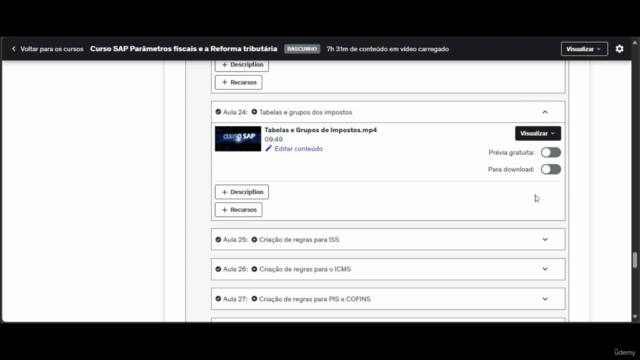
Task: Click the course title Curso SAP Parâmetros fiscais
Action: click(x=184, y=49)
